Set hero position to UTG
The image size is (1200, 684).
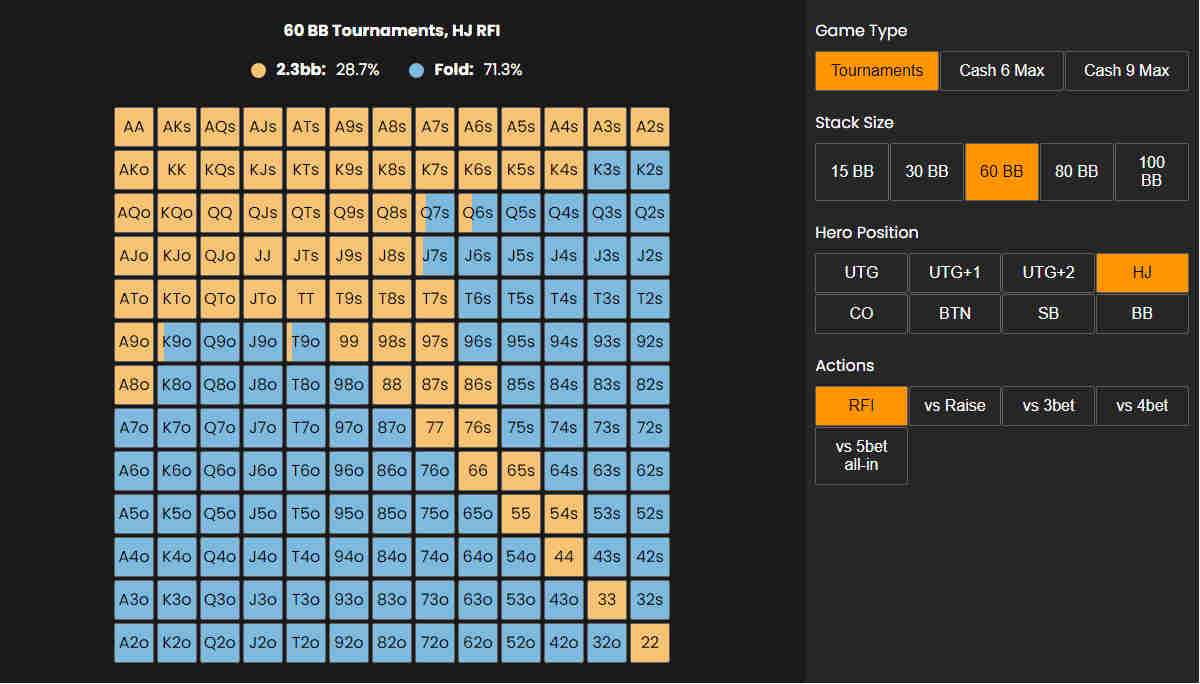(x=861, y=273)
